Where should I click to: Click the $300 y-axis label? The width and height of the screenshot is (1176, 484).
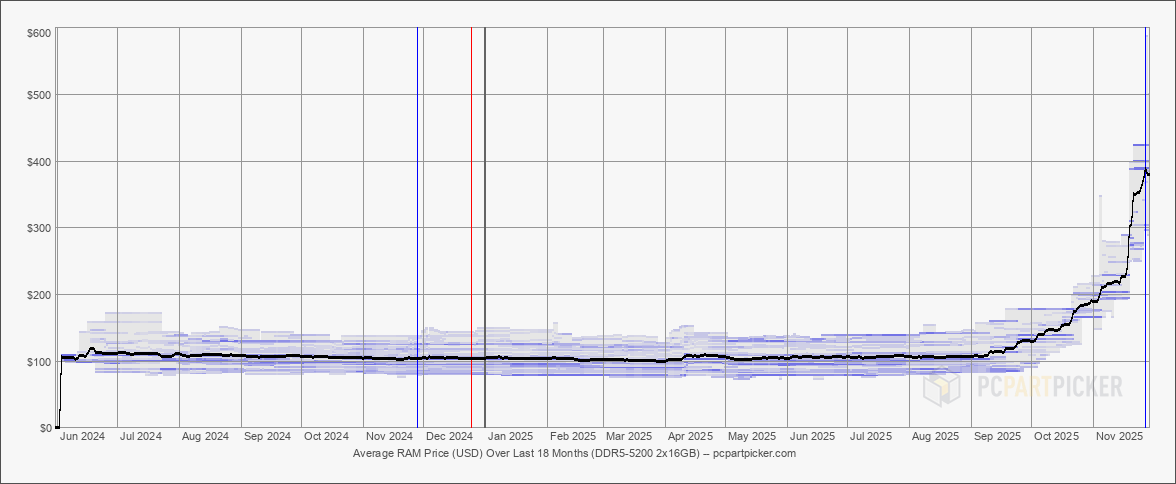click(39, 228)
